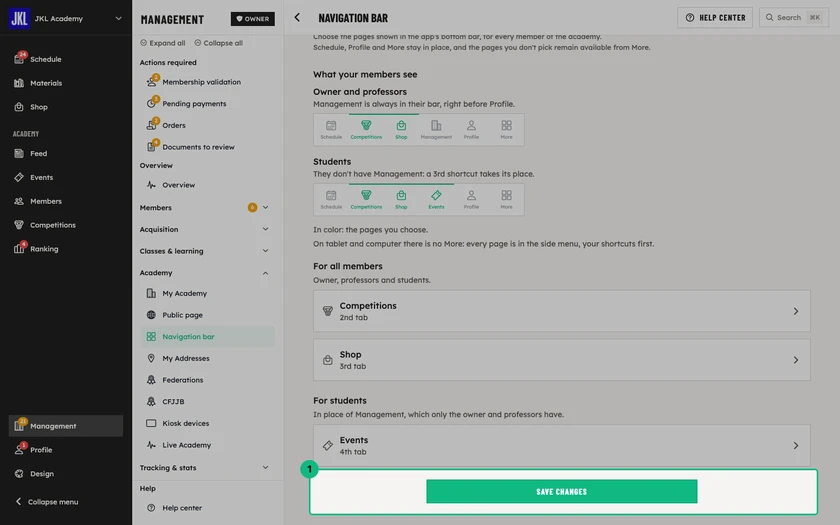Screen dimensions: 840x525
Task: Click Events icon in students preview bar
Action: 436,195
